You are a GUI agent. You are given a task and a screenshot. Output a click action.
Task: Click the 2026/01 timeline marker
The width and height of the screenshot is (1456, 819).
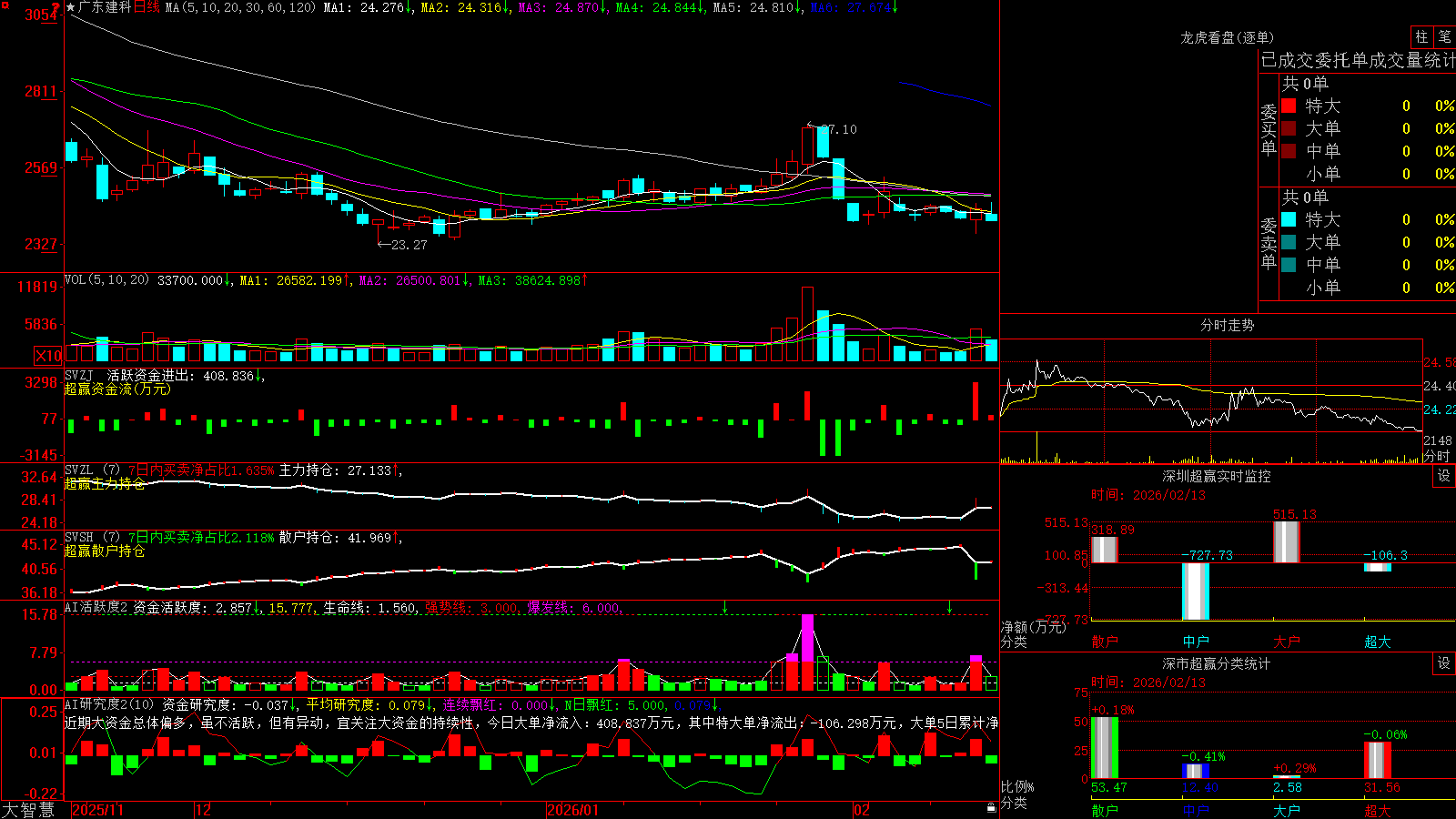tap(573, 810)
